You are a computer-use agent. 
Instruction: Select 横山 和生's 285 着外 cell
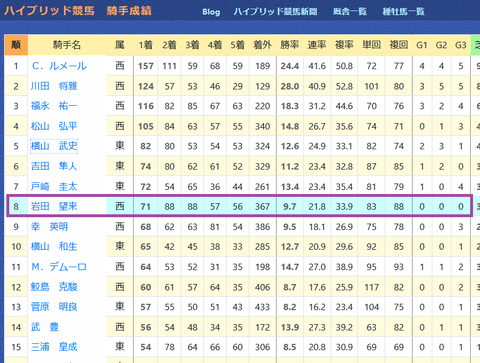[x=263, y=247]
